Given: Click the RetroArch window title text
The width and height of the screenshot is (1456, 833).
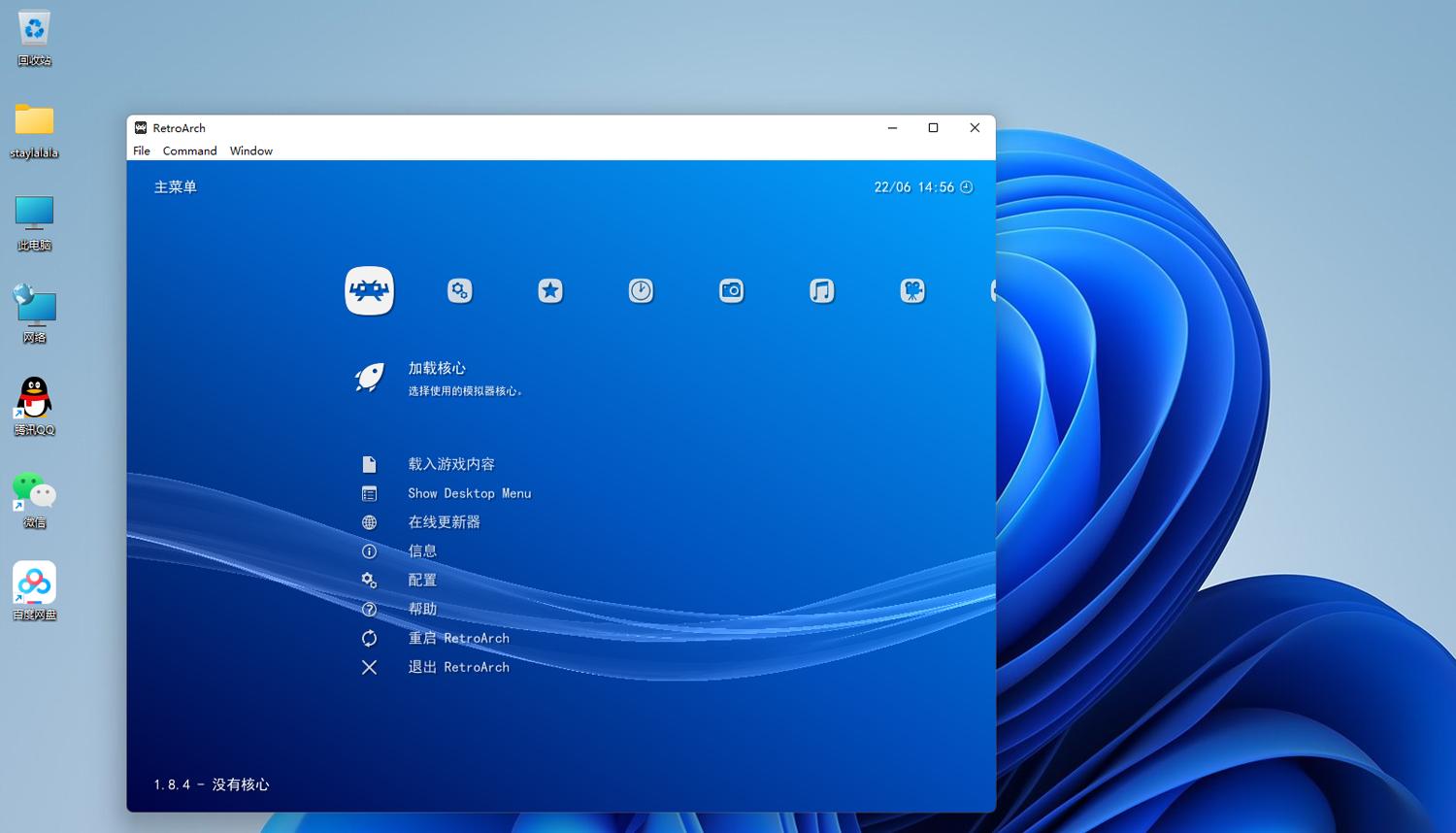Looking at the screenshot, I should [180, 128].
